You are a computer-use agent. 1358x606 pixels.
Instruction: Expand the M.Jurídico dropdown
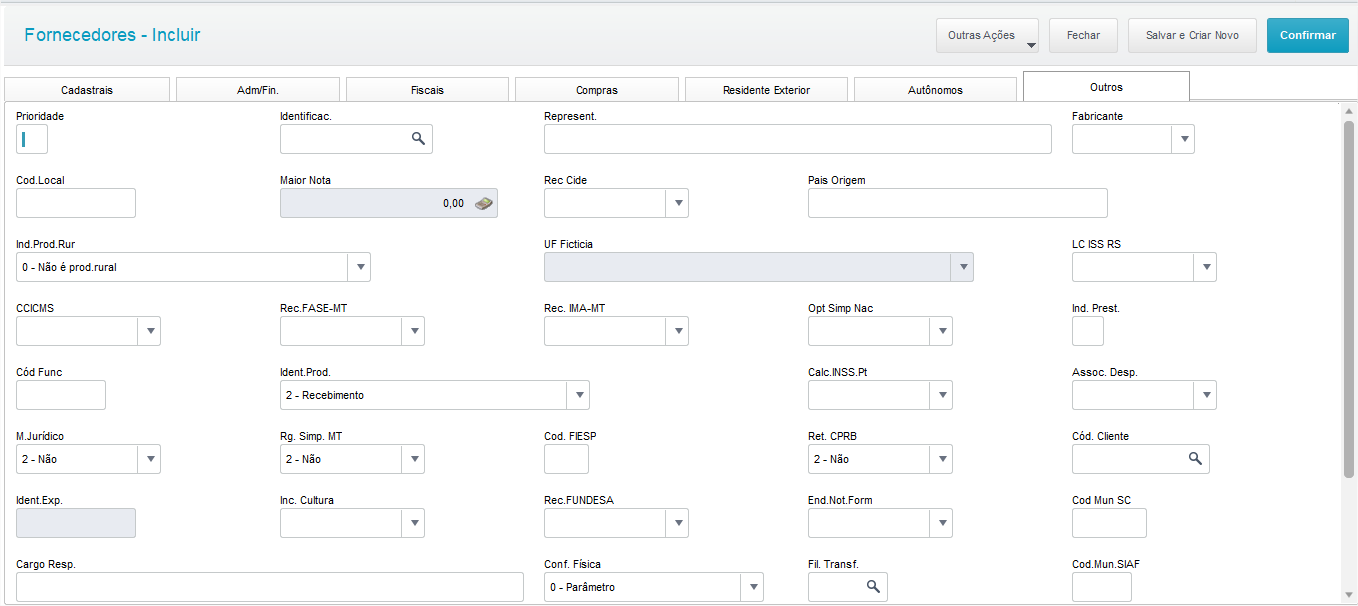(x=149, y=459)
